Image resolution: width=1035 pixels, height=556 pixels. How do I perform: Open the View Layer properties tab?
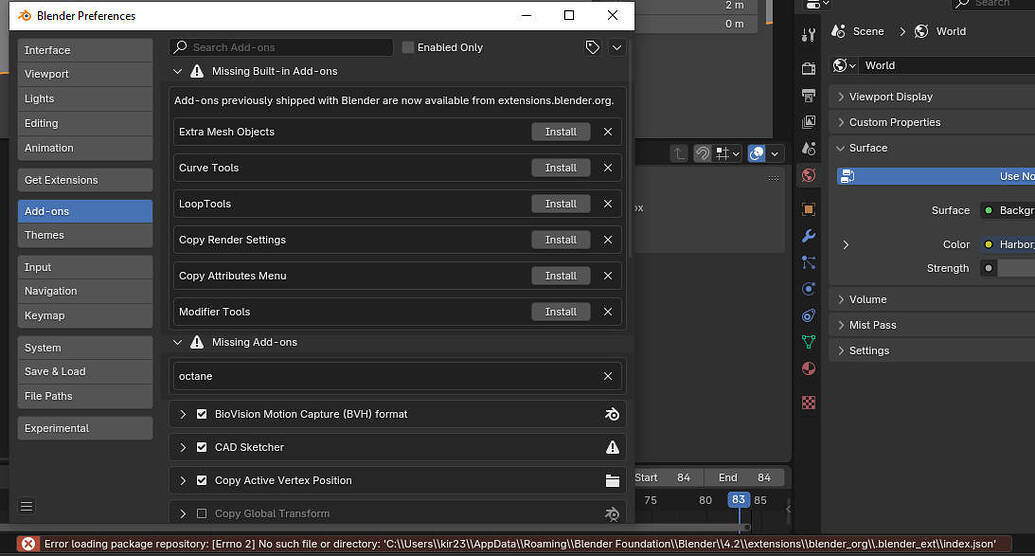pos(809,122)
